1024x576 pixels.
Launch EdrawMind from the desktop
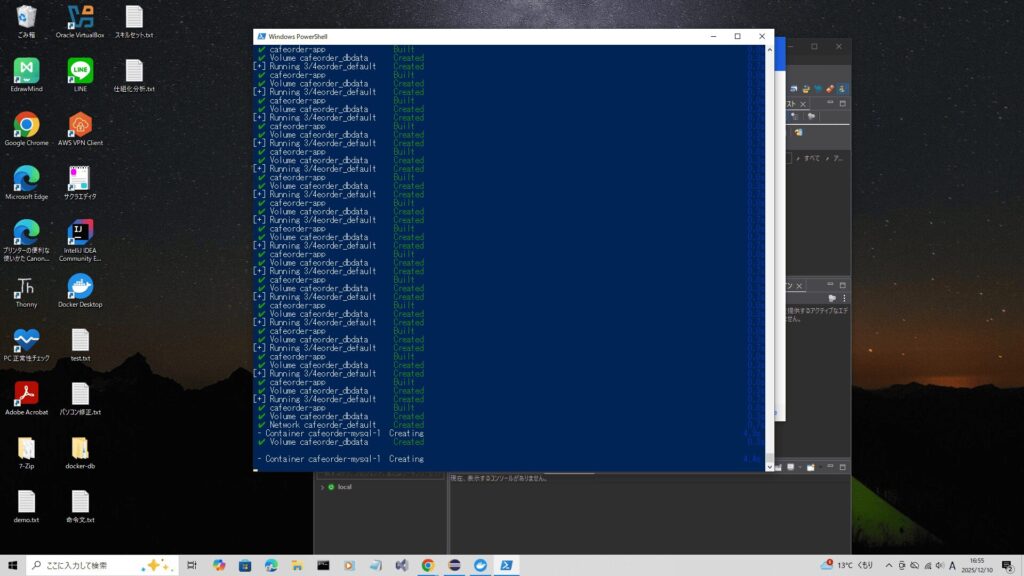(x=26, y=71)
